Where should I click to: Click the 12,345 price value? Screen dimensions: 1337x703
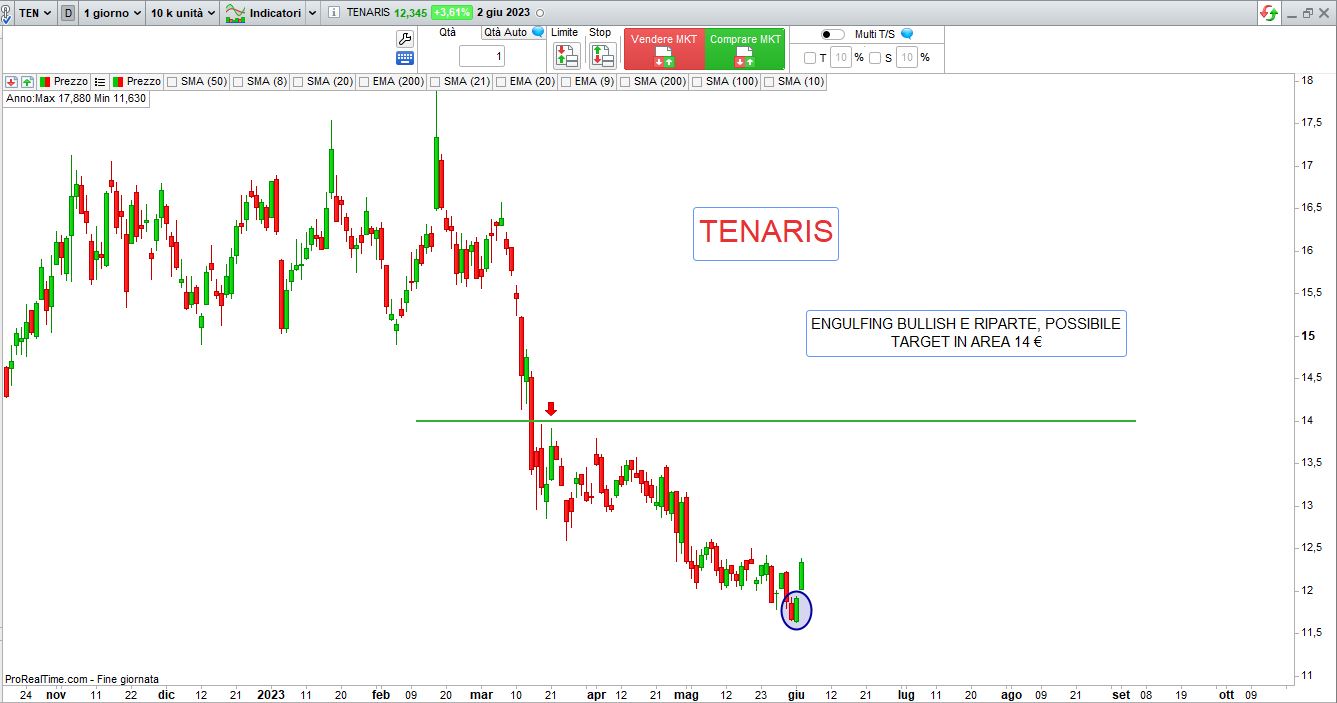410,13
